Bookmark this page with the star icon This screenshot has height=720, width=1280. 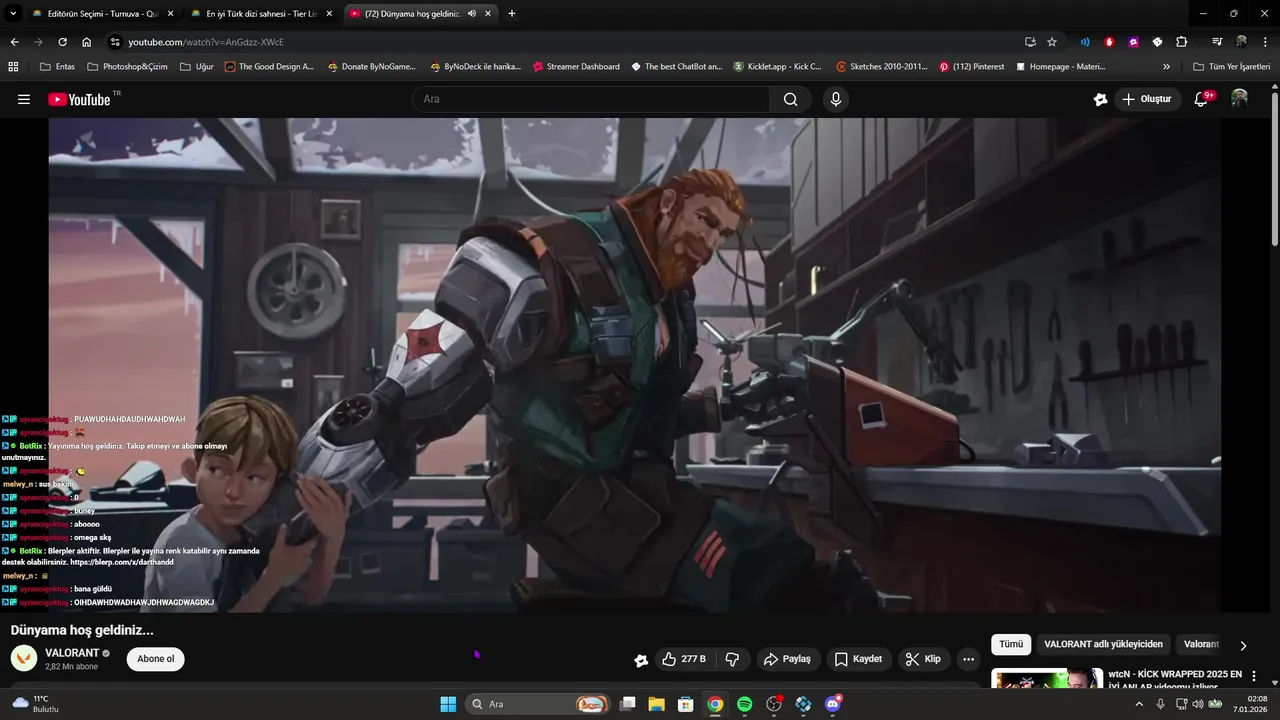point(1052,42)
